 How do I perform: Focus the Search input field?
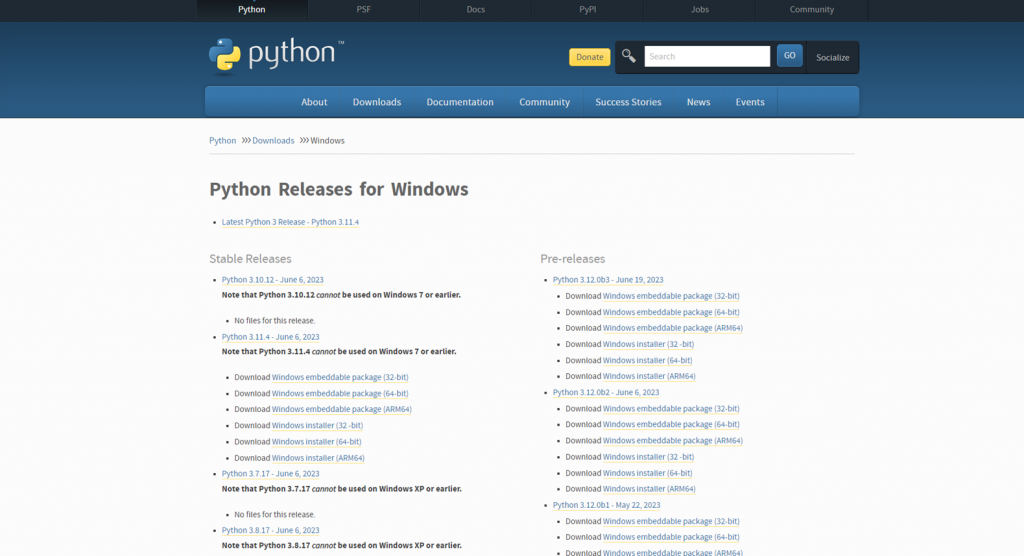(707, 56)
